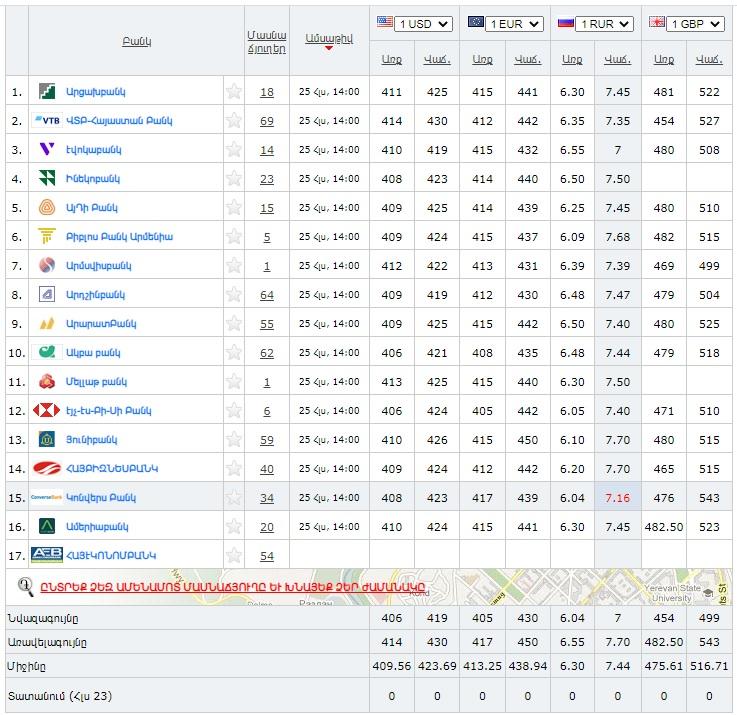Sort by the bank name column header
The width and height of the screenshot is (737, 715).
click(137, 42)
